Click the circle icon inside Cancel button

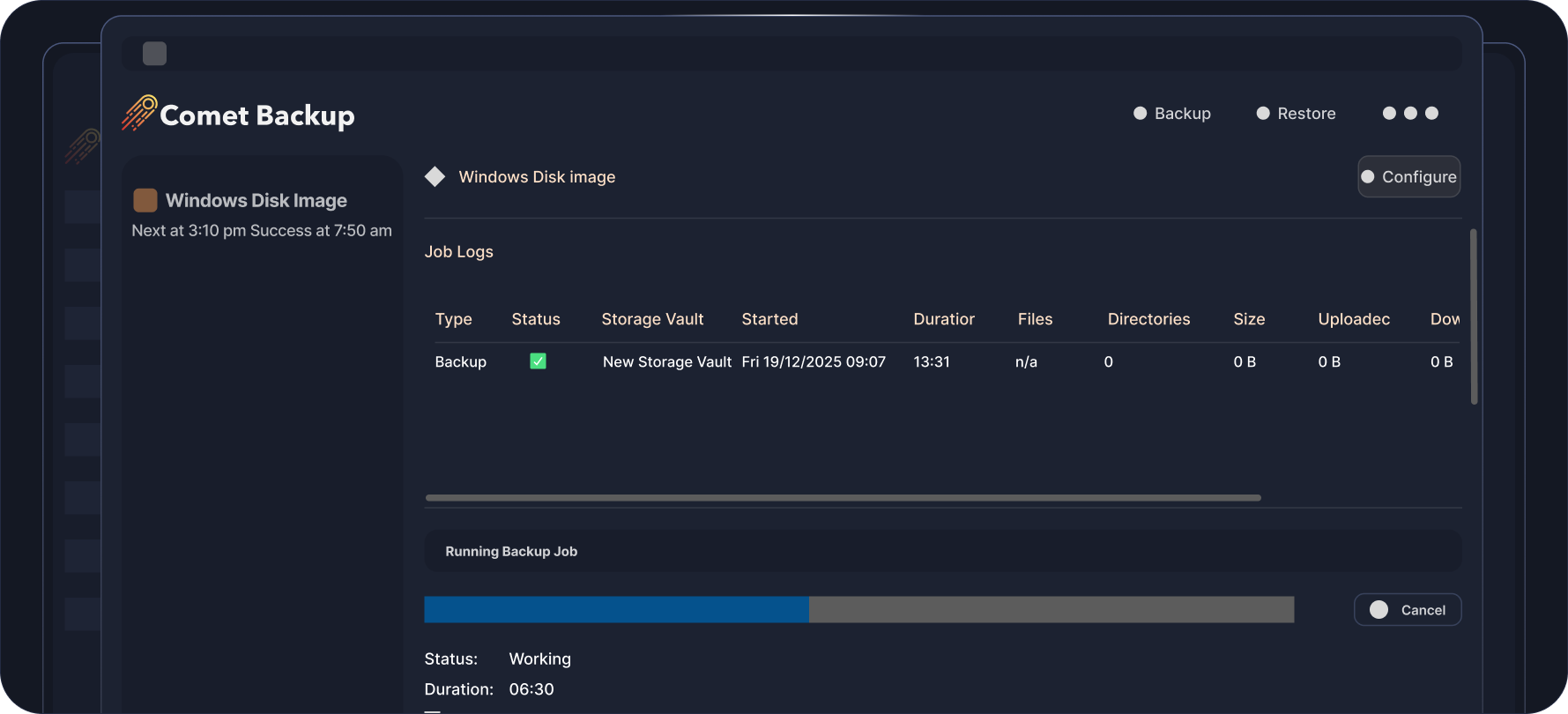[x=1379, y=610]
